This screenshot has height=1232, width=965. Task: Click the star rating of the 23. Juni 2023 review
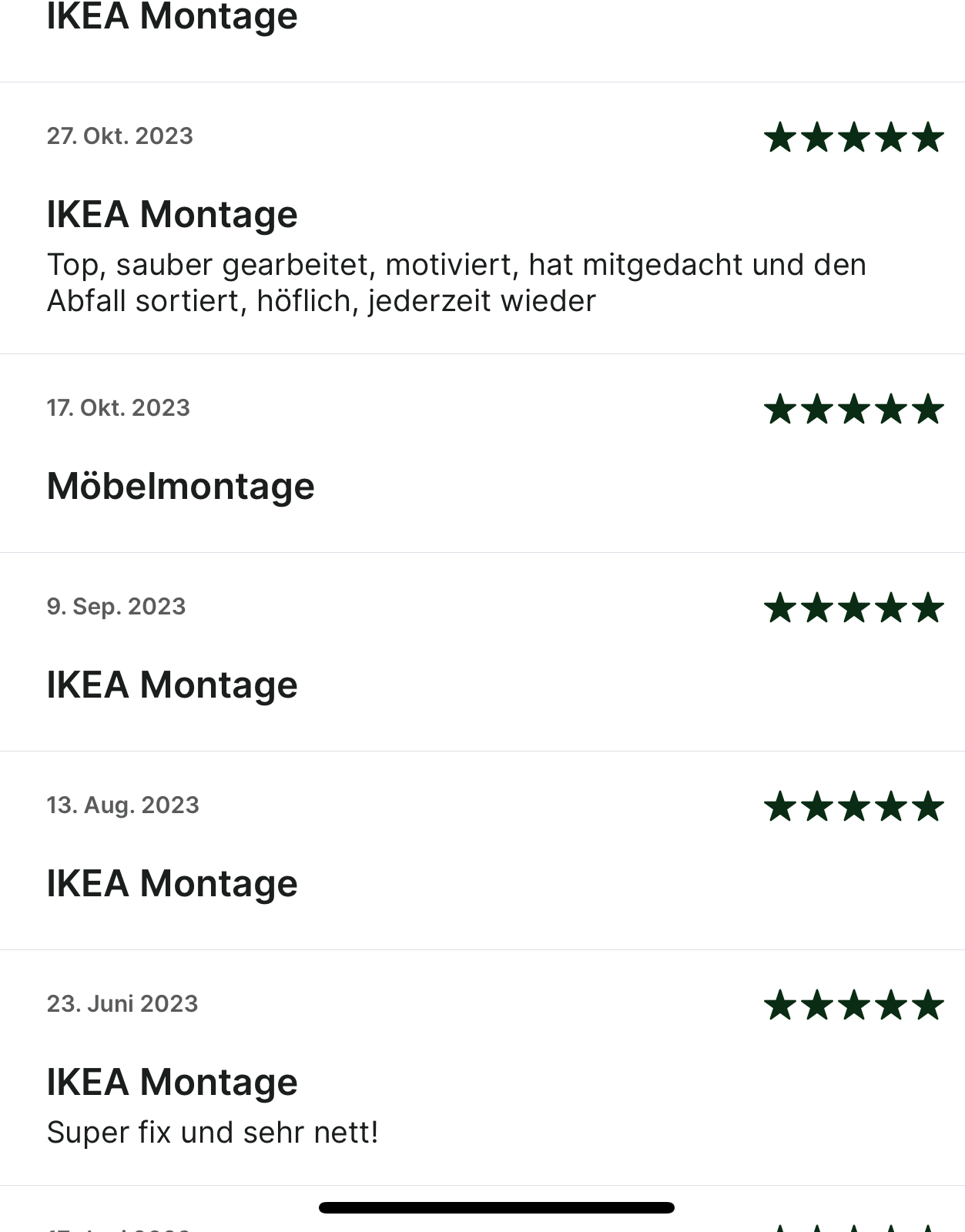(853, 1005)
